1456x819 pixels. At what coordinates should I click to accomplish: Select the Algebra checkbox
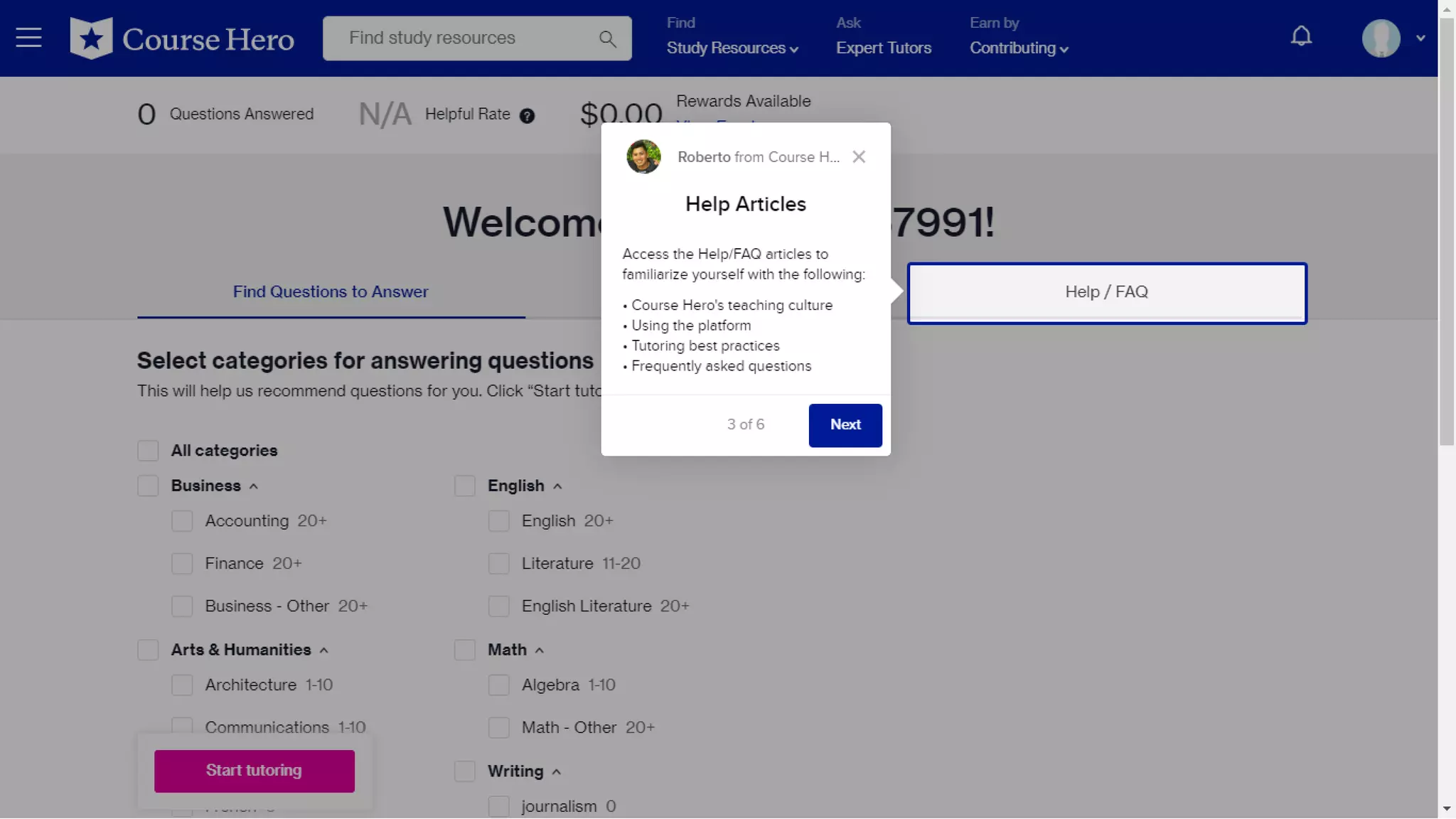coord(499,685)
